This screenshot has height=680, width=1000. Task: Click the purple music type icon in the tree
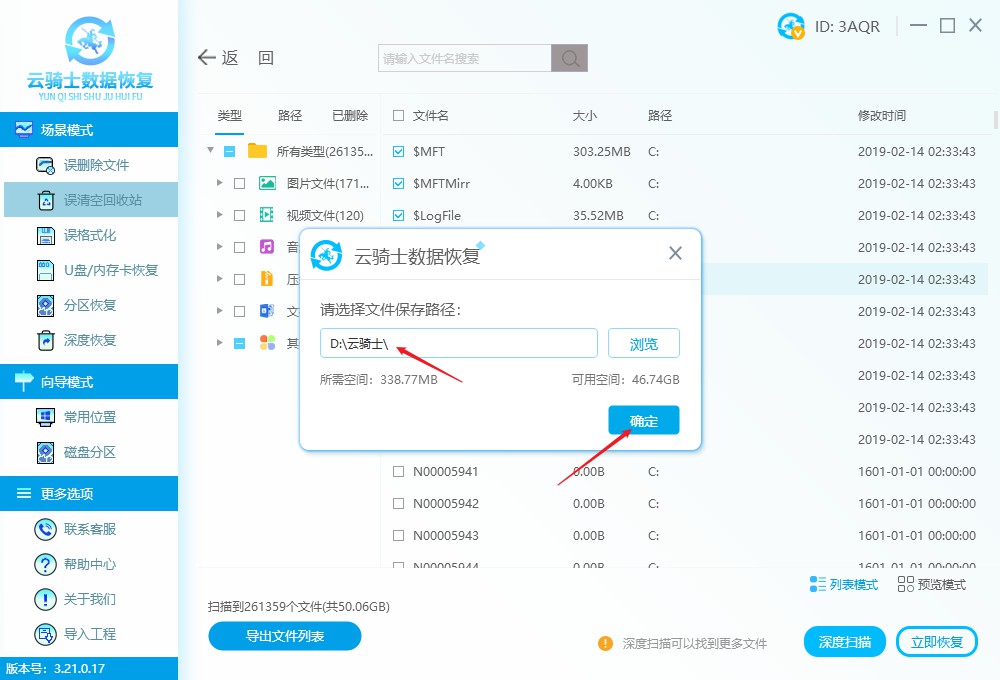tap(267, 247)
